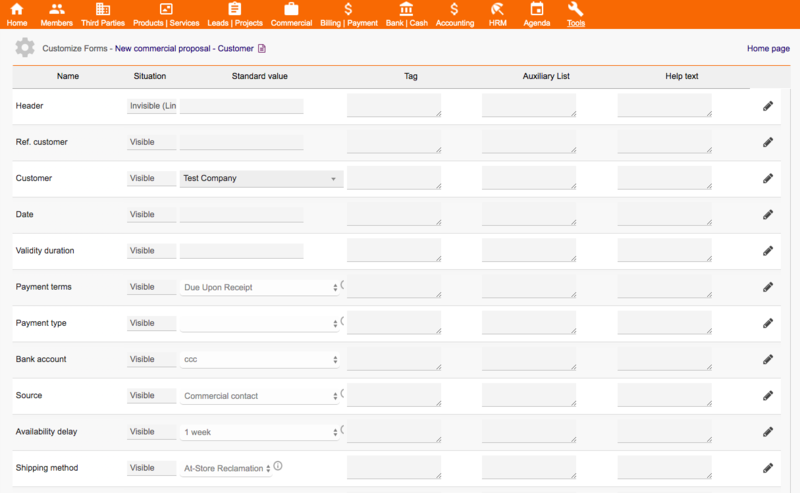The image size is (800, 493).
Task: Open the Members section
Action: click(x=57, y=14)
